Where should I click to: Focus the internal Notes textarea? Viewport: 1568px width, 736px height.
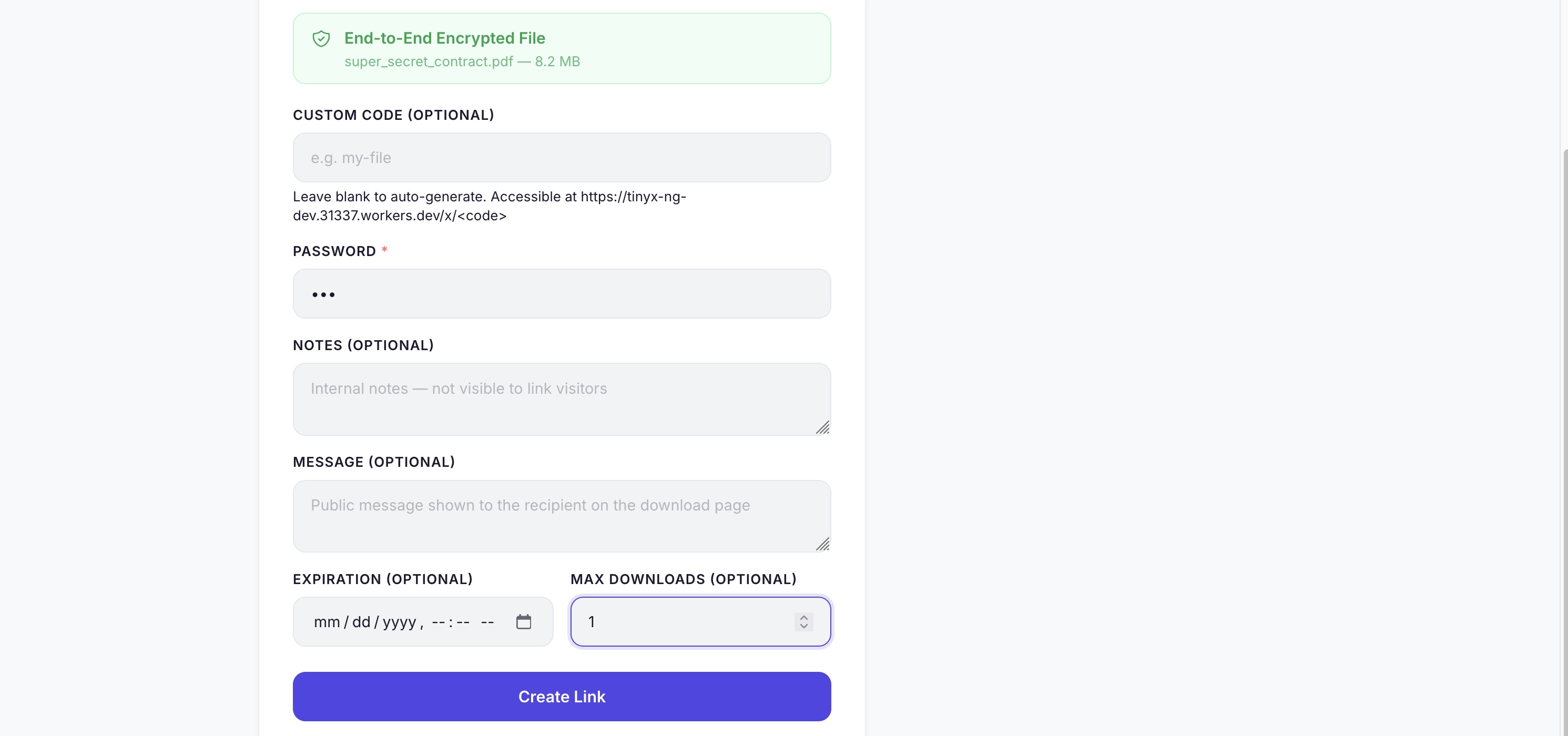point(561,400)
